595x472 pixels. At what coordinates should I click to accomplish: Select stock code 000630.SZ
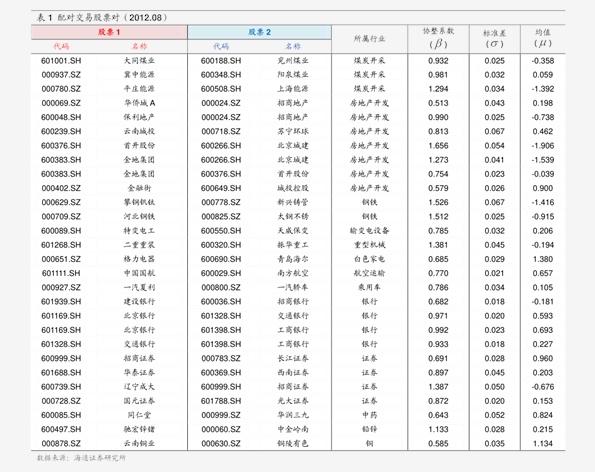pos(221,444)
